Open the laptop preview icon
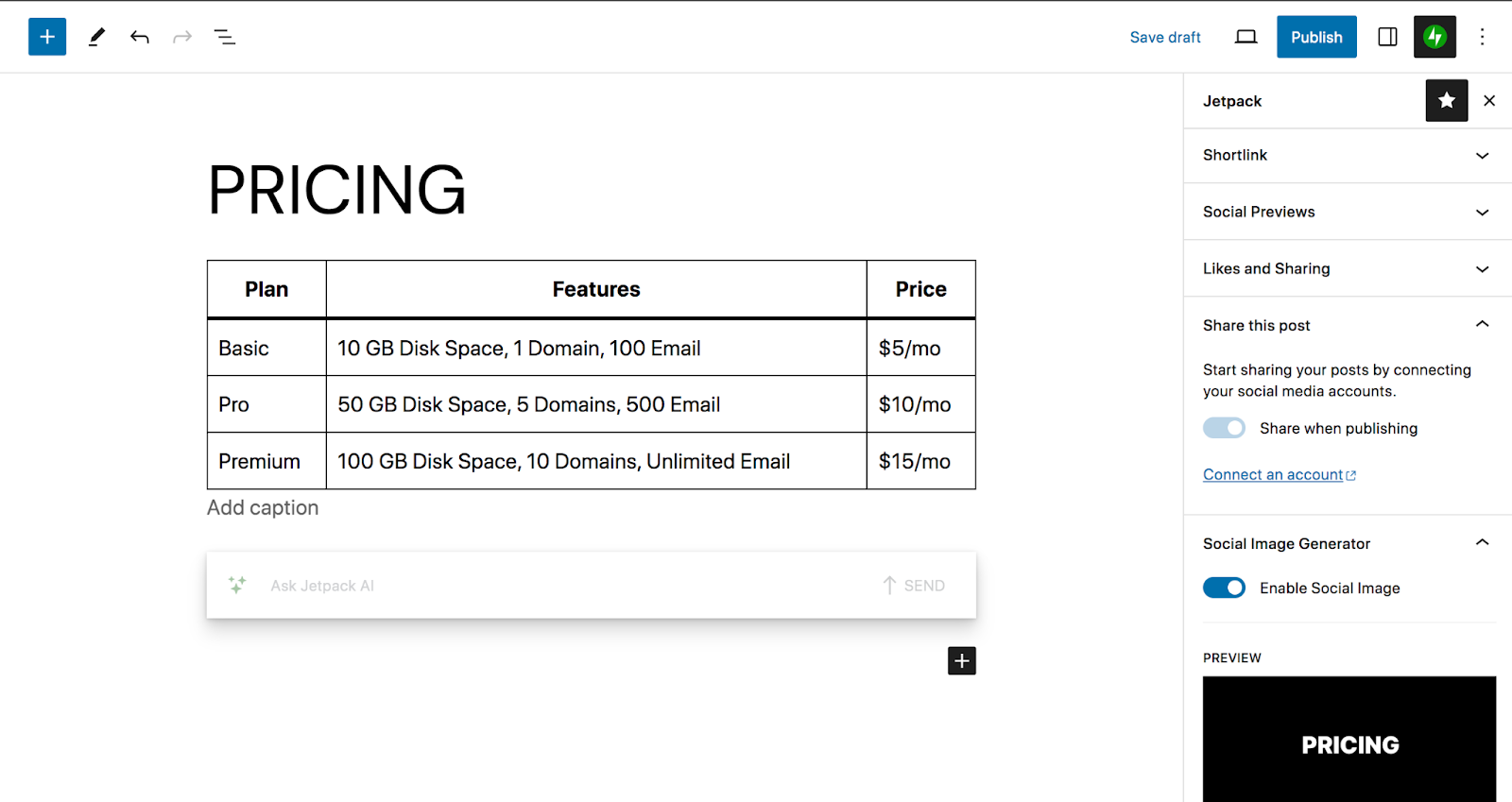Screen dimensions: 1512x802 point(1246,37)
